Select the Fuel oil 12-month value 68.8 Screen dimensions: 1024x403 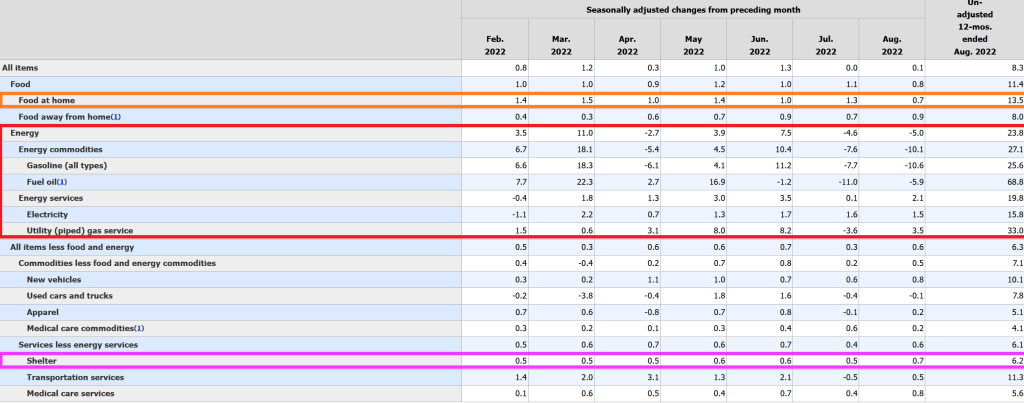point(1010,181)
